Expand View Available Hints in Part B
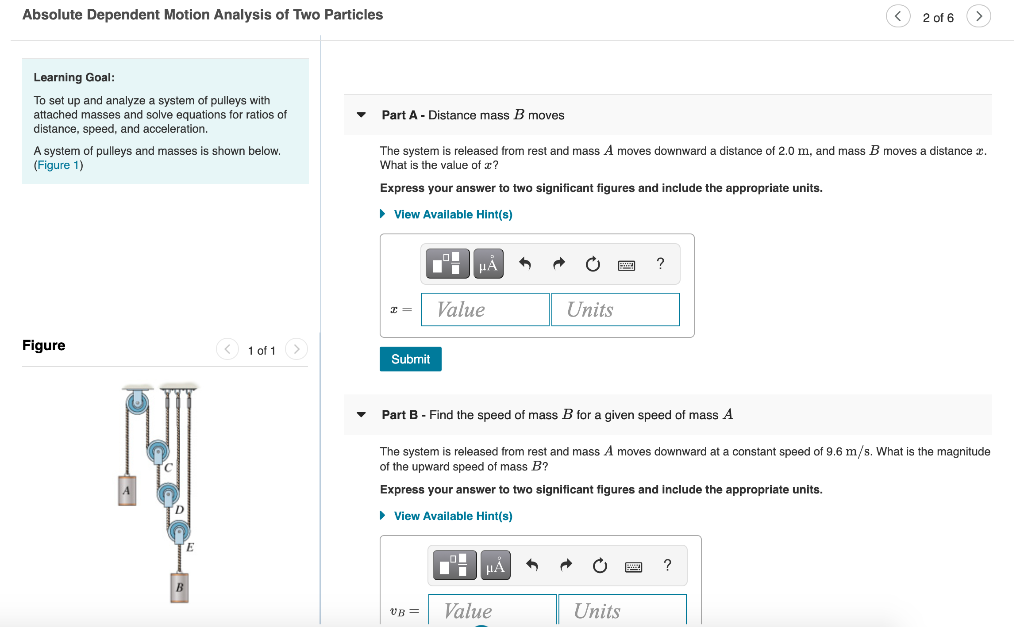The image size is (1024, 627). [446, 516]
